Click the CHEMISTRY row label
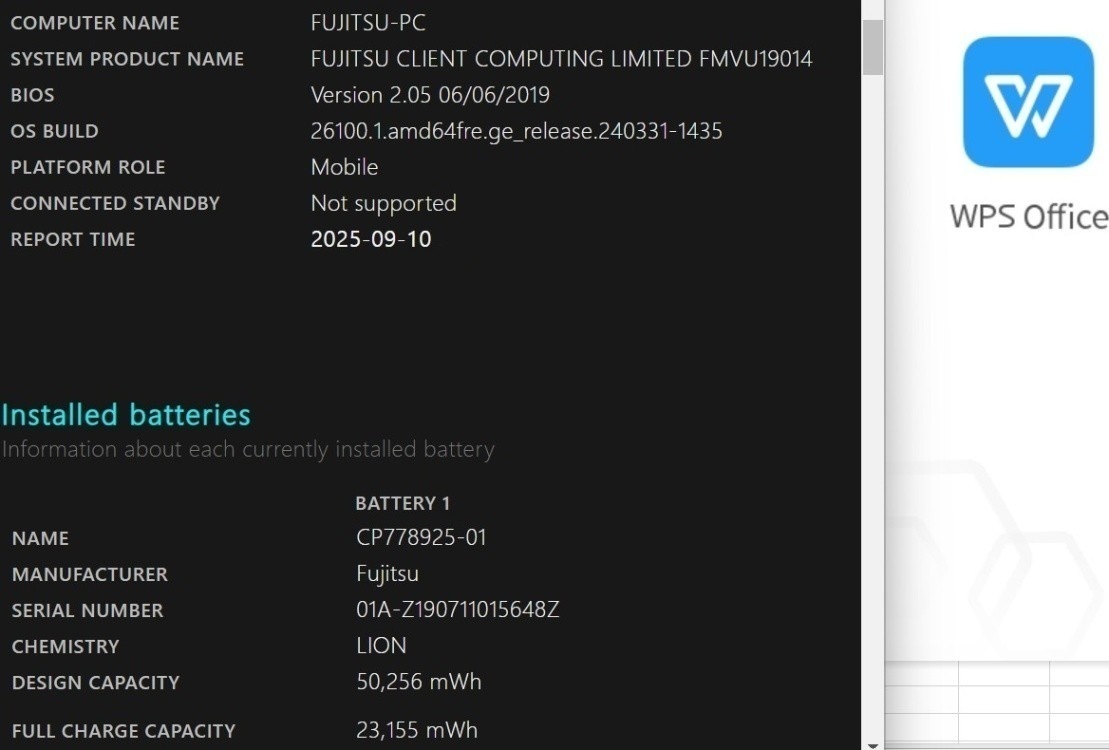1109x750 pixels. [x=65, y=647]
